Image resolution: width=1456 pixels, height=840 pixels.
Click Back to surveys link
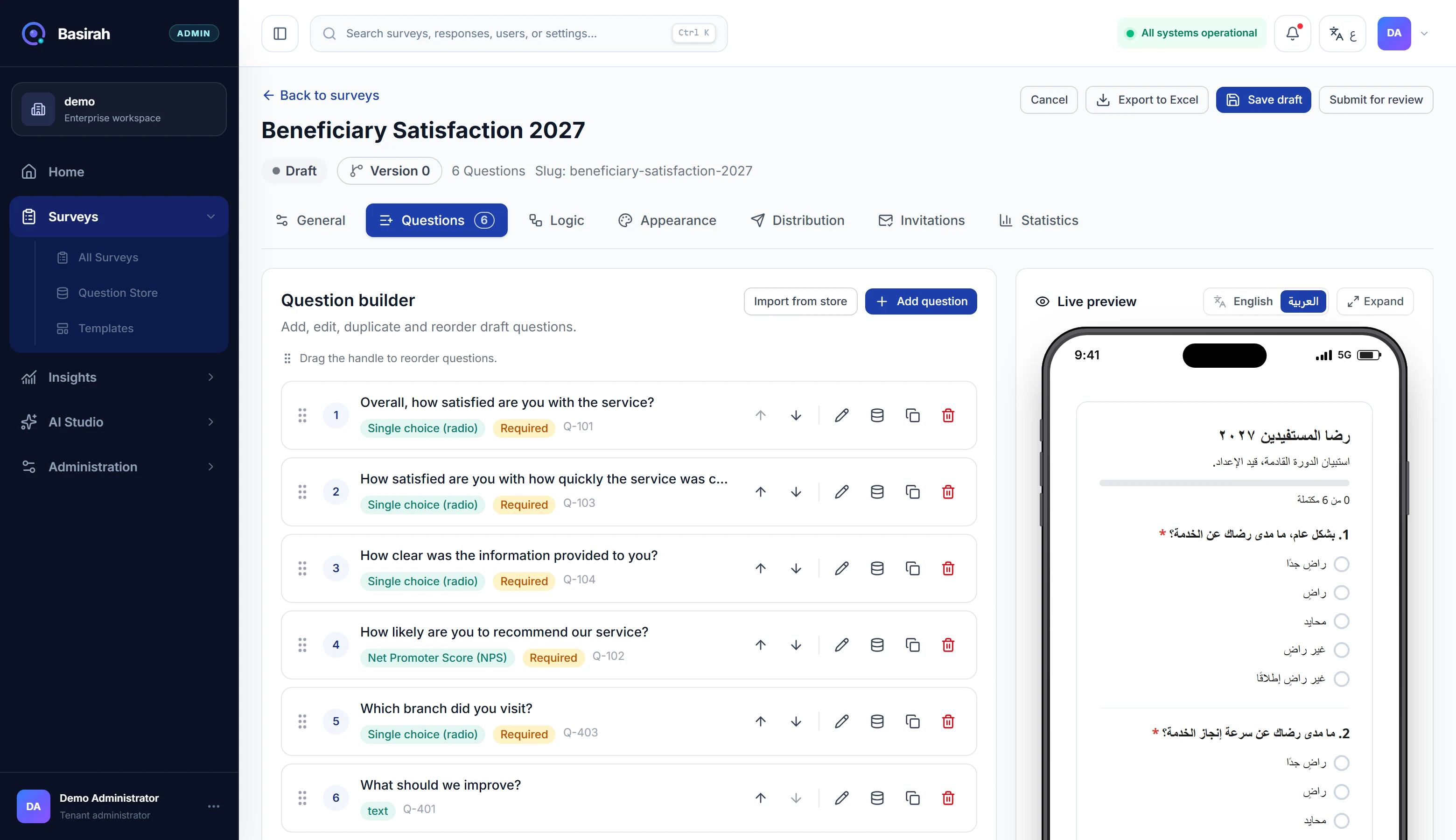pos(321,95)
